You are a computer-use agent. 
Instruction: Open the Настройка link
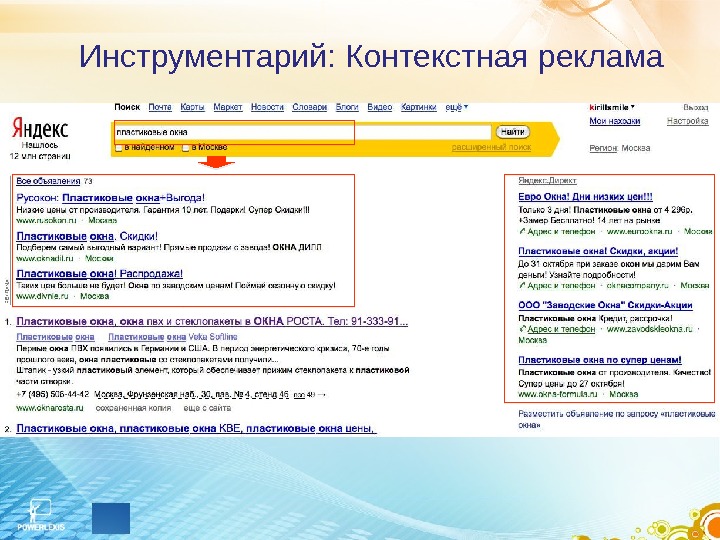[687, 122]
